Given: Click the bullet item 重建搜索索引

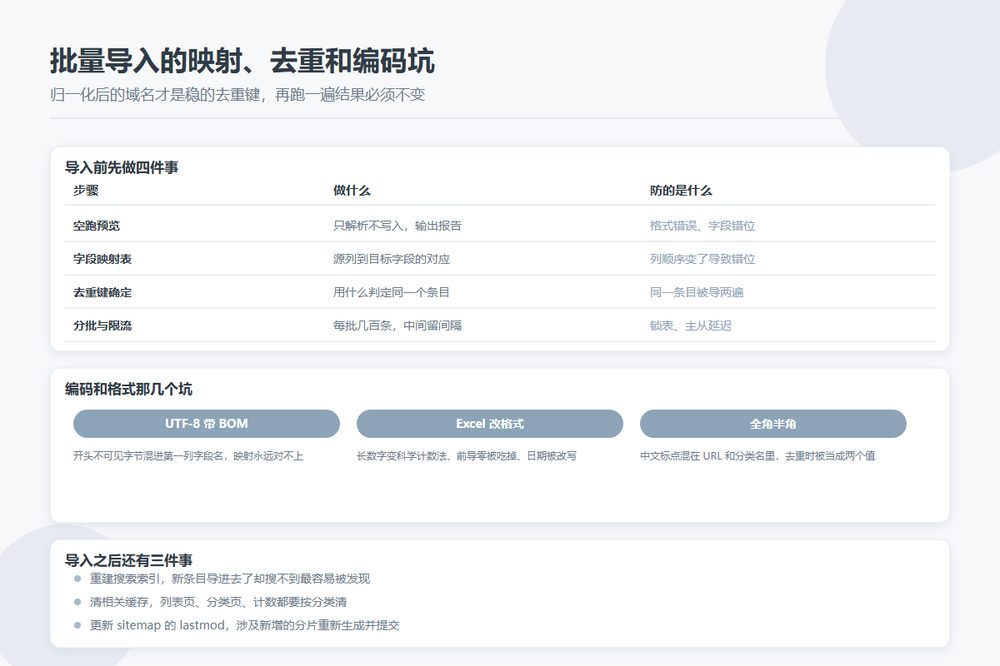Looking at the screenshot, I should (230, 579).
